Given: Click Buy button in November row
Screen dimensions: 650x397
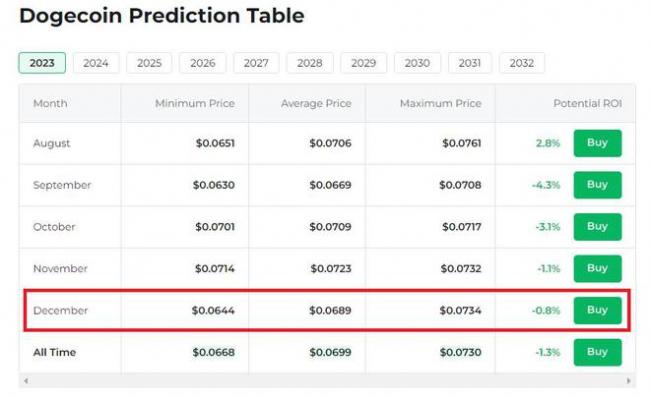Looking at the screenshot, I should (x=597, y=269).
